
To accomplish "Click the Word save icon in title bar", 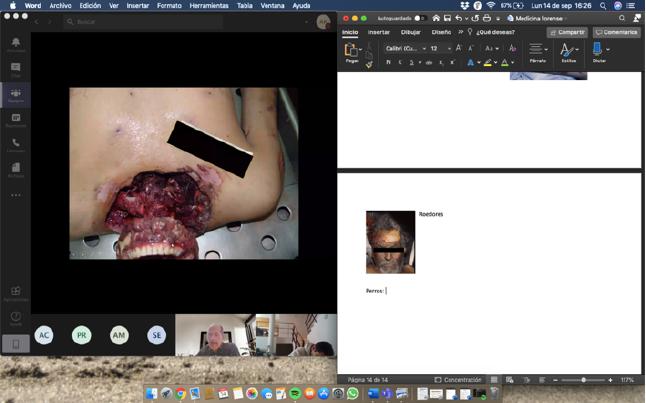I will pyautogui.click(x=447, y=18).
